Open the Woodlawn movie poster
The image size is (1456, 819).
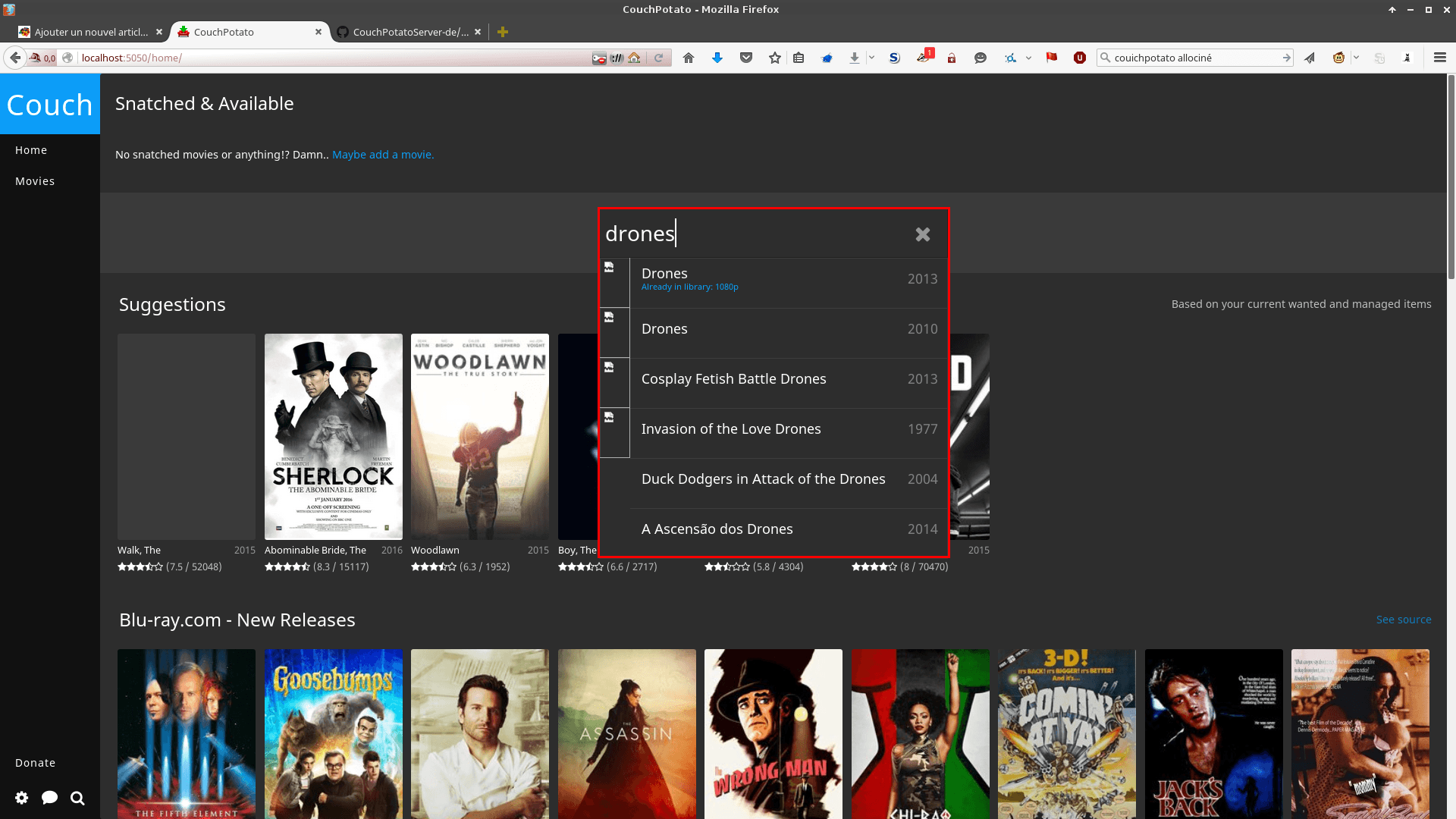(x=480, y=437)
